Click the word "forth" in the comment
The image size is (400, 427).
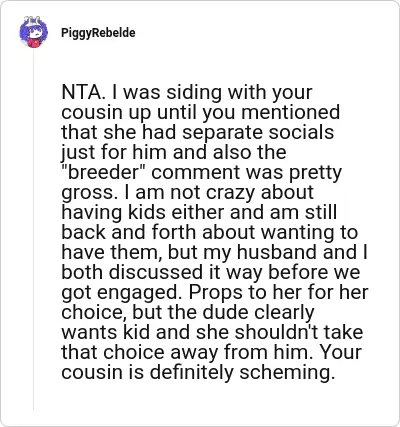(173, 232)
